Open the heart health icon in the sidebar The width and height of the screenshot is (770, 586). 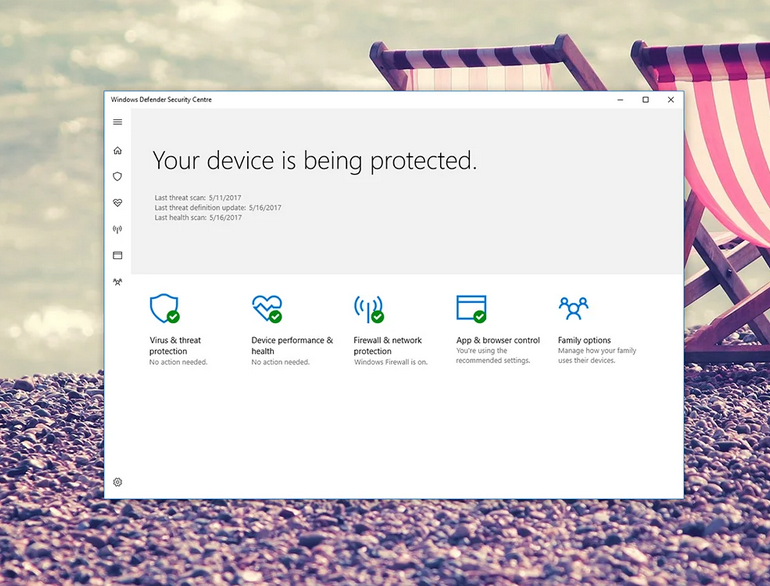pos(117,202)
